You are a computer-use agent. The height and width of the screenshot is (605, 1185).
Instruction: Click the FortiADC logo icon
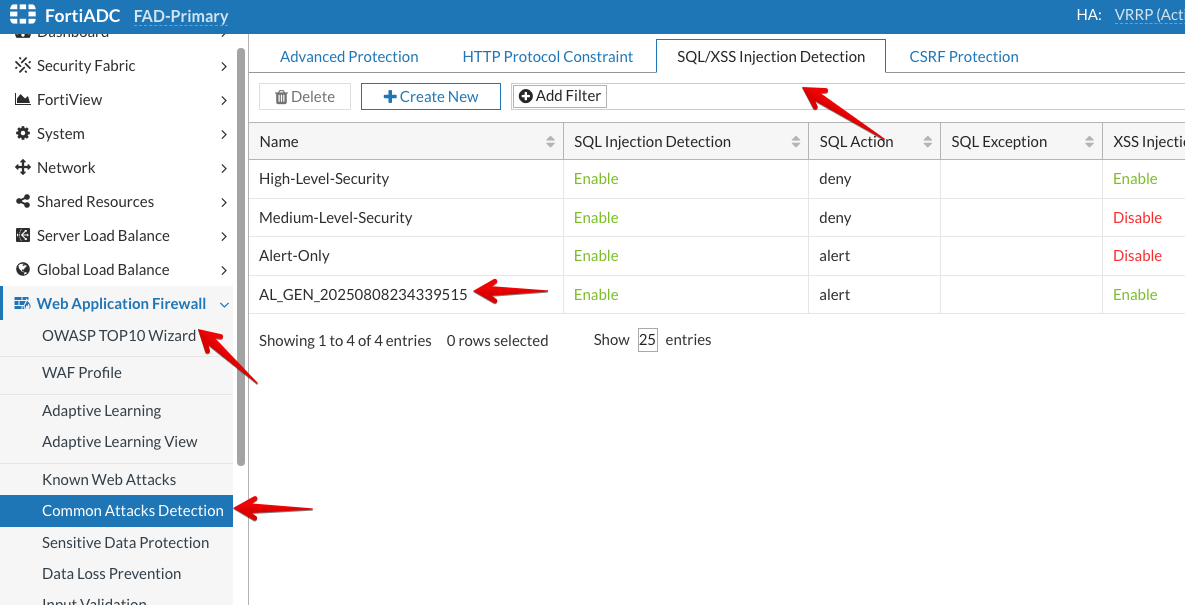point(22,15)
